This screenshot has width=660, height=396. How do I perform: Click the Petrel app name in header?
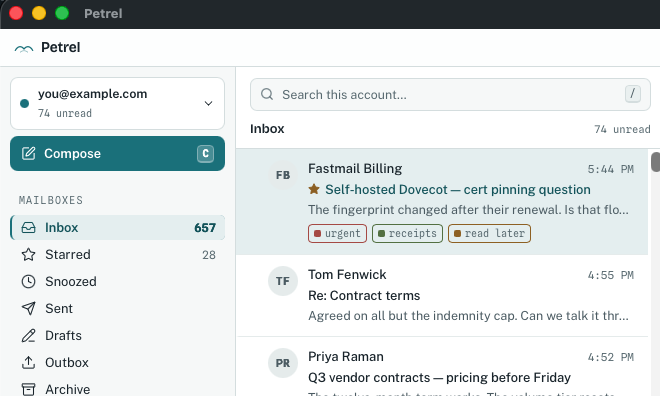click(61, 48)
